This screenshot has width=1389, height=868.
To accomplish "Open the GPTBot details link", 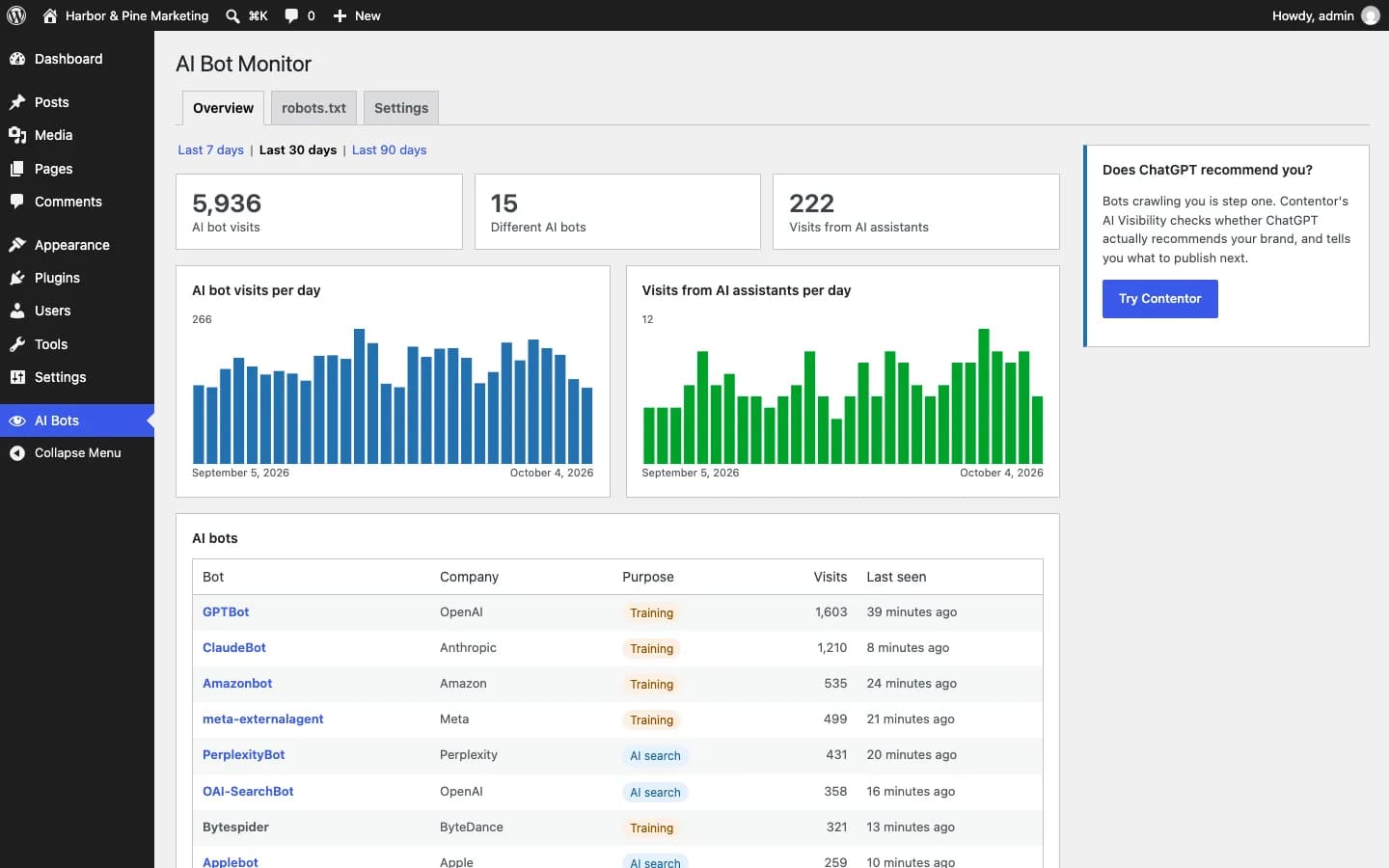I will coord(226,612).
